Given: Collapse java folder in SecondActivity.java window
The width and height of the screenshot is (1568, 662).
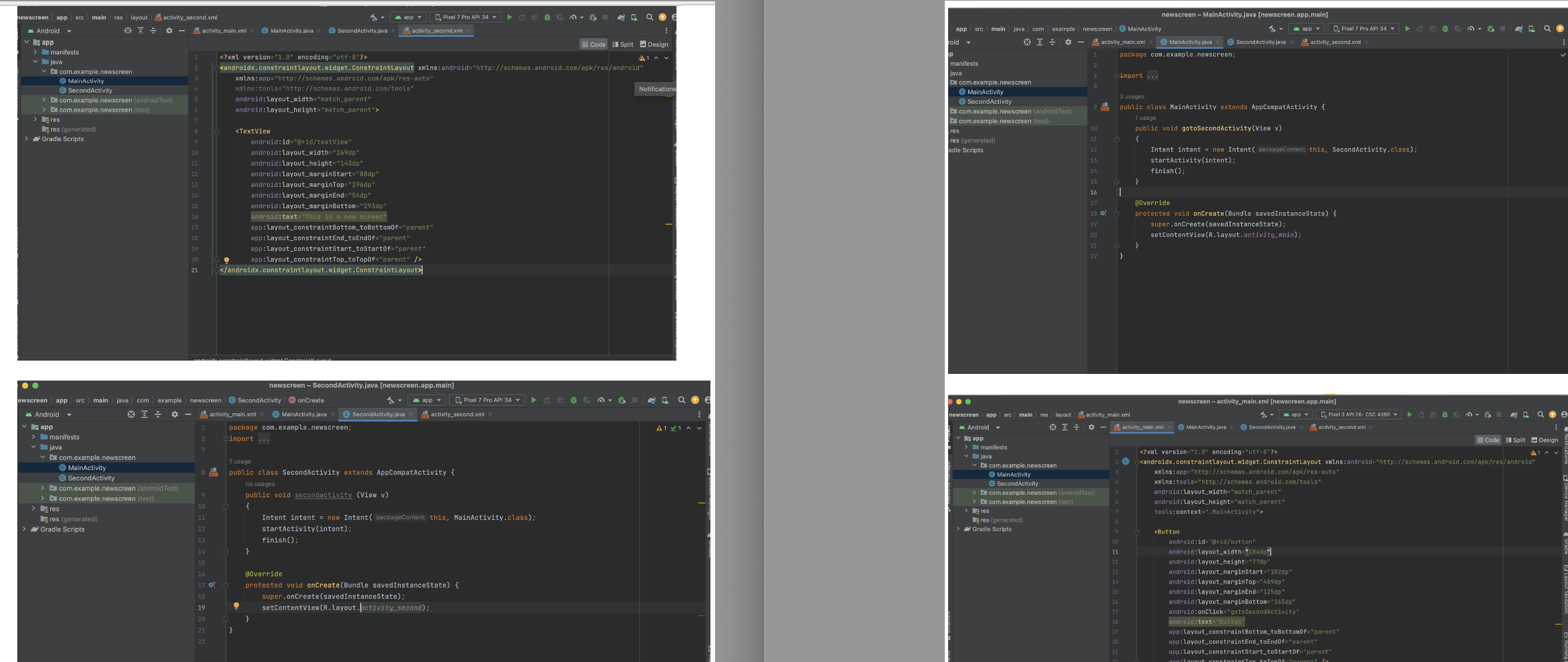Looking at the screenshot, I should click(x=34, y=447).
